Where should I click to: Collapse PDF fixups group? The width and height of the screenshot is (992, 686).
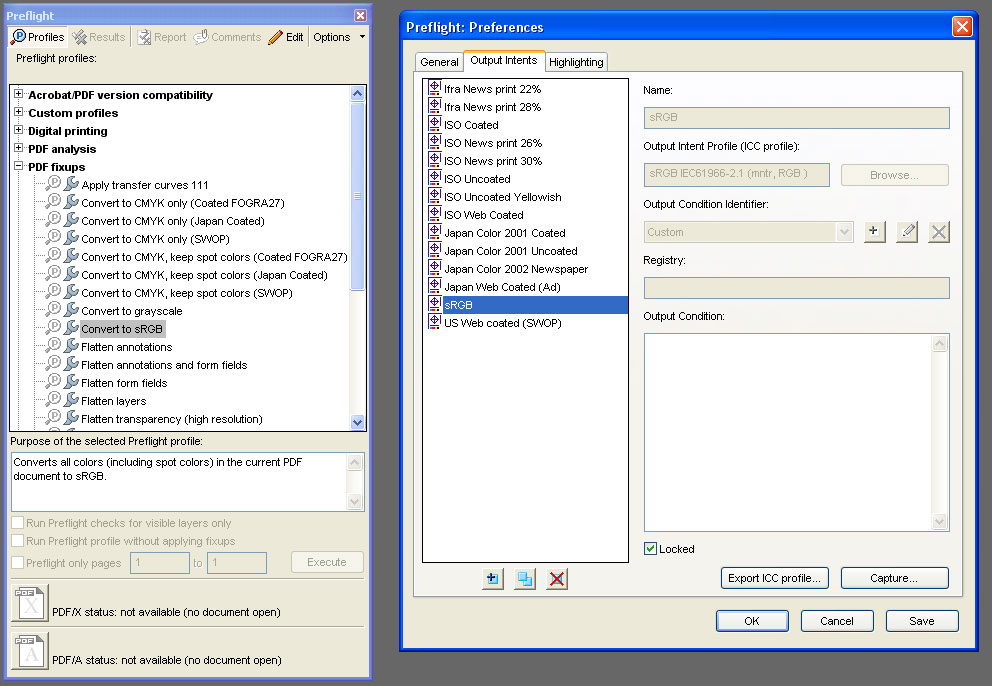pyautogui.click(x=18, y=166)
